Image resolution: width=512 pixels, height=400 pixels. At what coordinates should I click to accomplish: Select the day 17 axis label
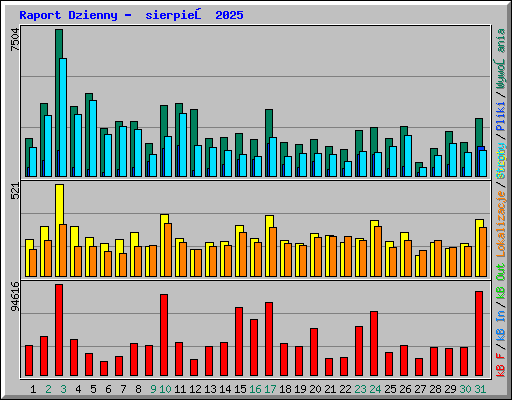coord(270,389)
